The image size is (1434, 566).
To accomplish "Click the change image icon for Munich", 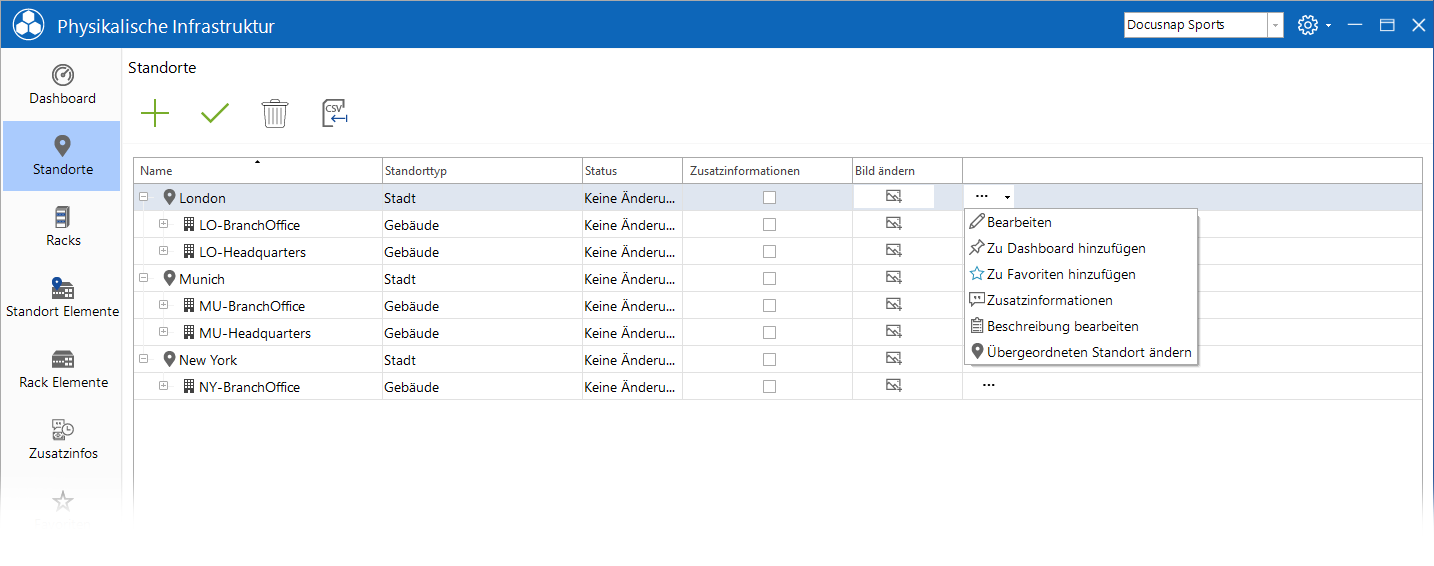I will tap(894, 278).
